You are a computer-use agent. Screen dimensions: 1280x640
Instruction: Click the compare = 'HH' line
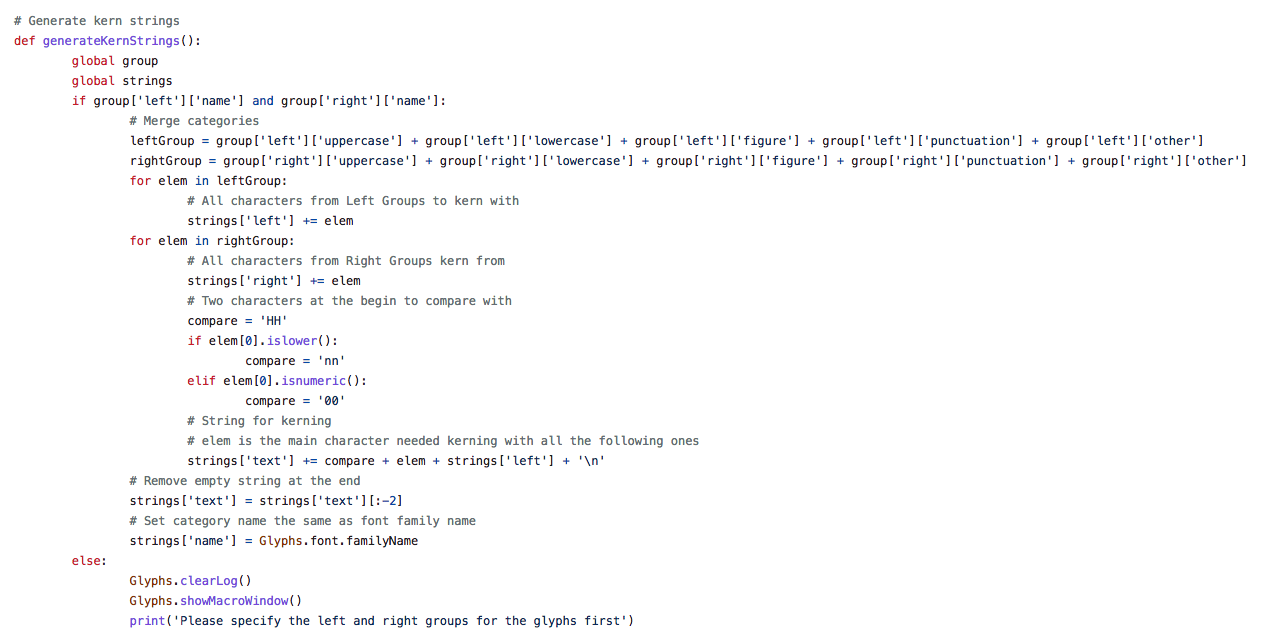point(237,321)
